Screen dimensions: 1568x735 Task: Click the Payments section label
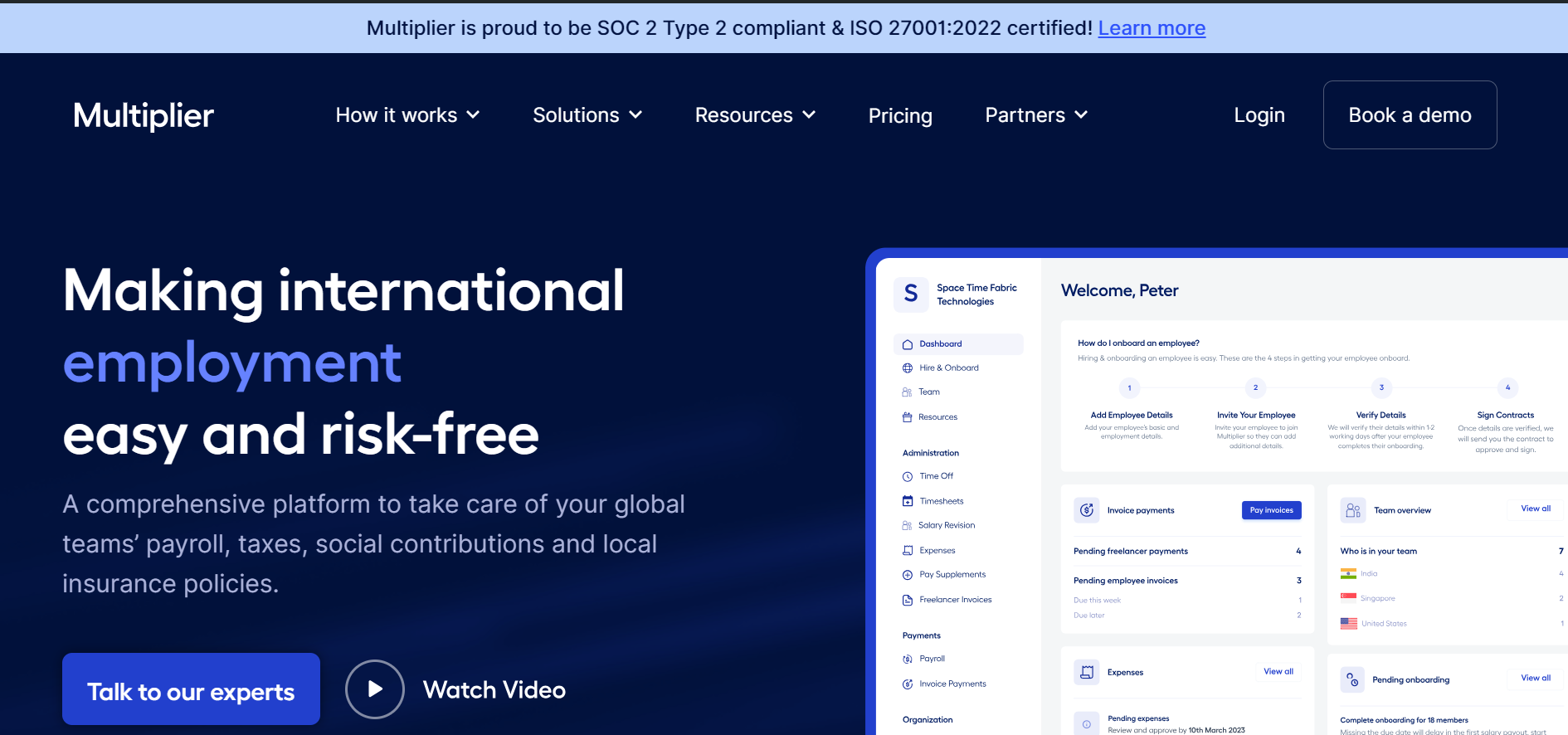(922, 635)
